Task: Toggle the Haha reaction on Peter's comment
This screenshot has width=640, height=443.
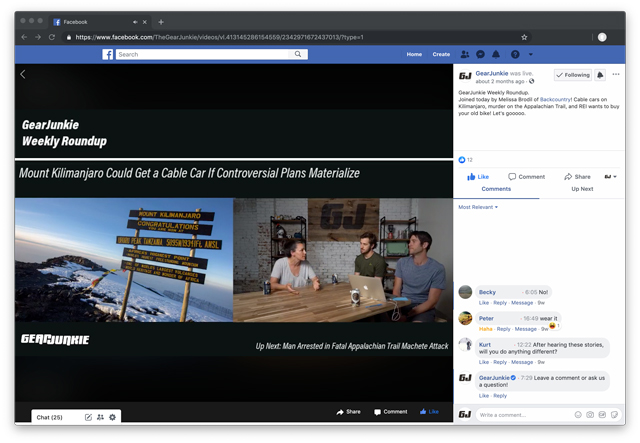Action: (485, 329)
